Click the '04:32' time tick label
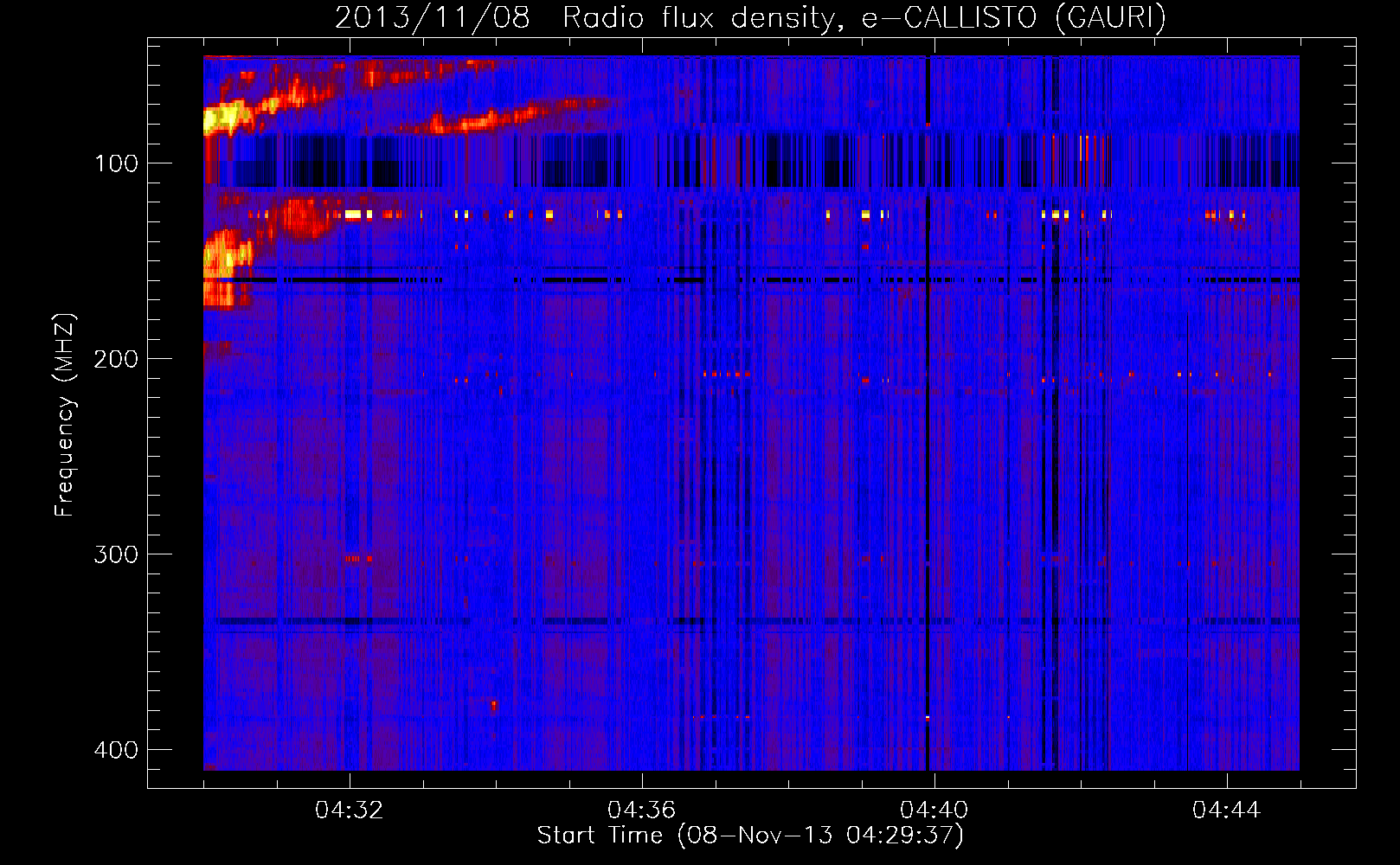Image resolution: width=1400 pixels, height=865 pixels. (x=349, y=810)
